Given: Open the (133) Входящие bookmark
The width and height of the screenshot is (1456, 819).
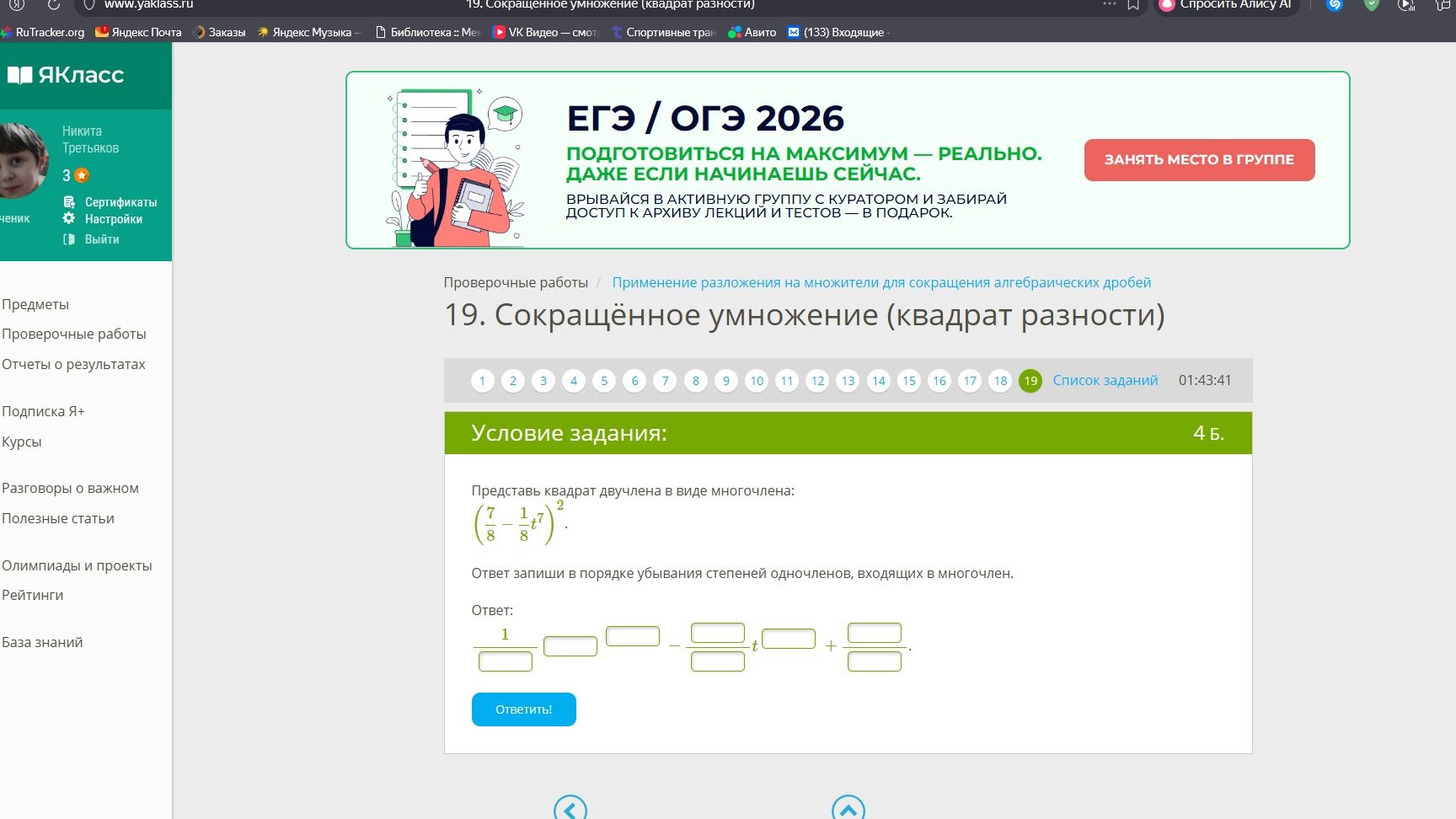Looking at the screenshot, I should pyautogui.click(x=838, y=32).
